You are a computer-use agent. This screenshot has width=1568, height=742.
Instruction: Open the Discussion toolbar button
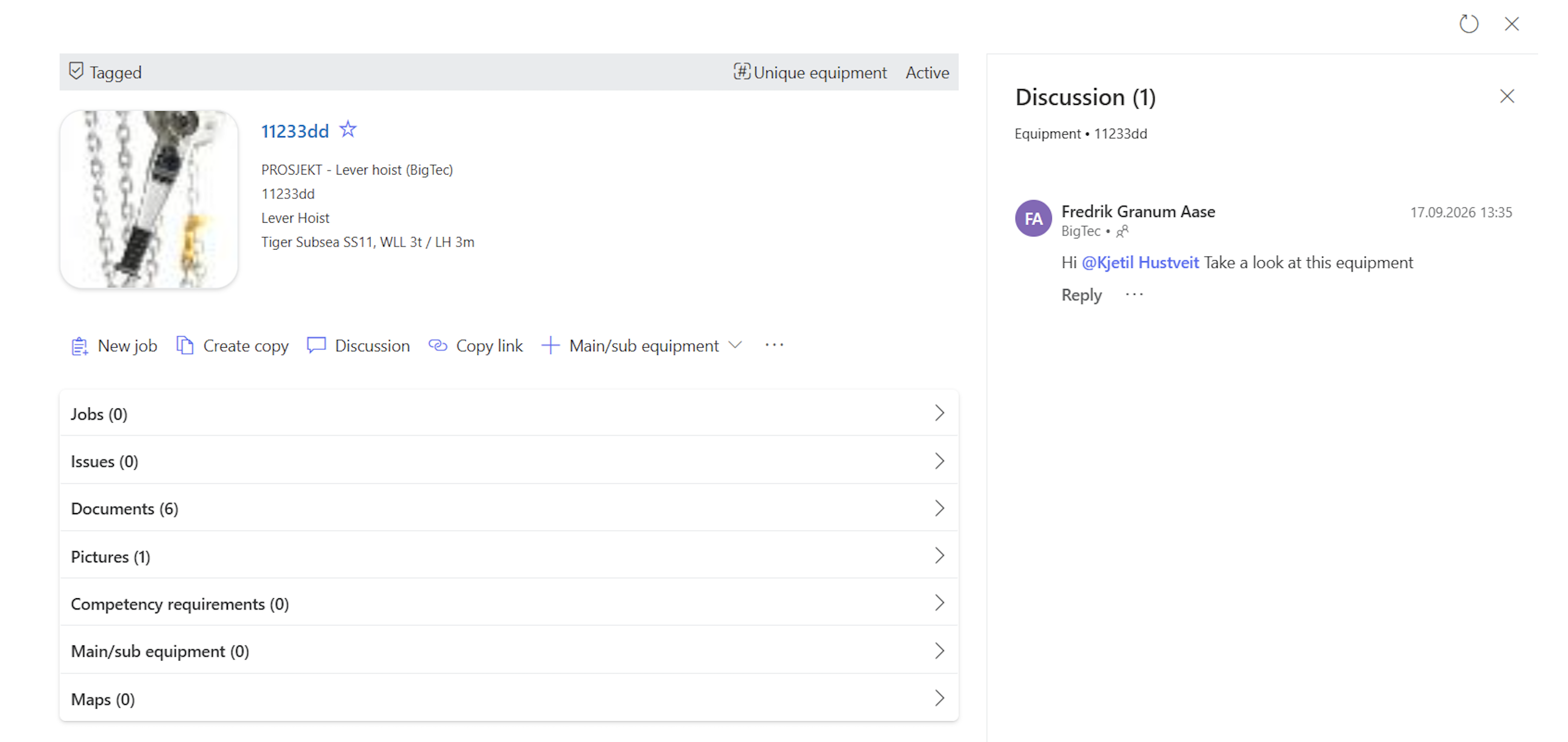pos(358,346)
